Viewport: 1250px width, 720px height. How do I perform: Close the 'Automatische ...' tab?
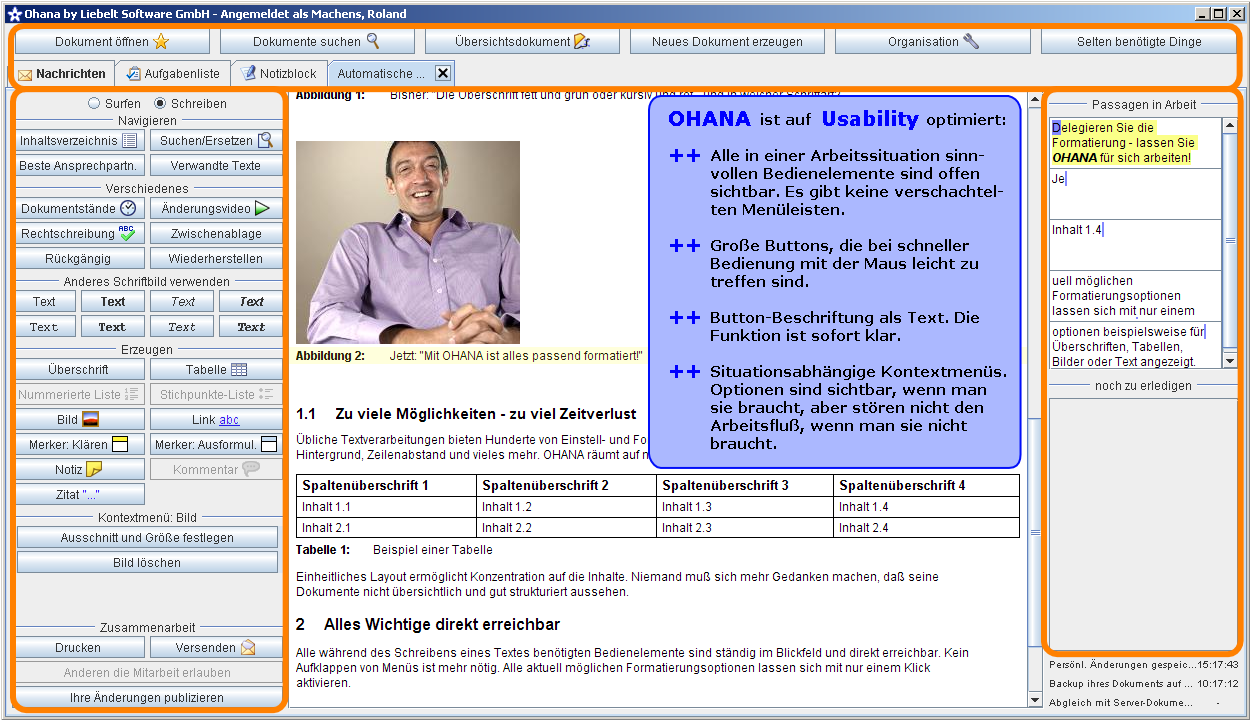point(443,73)
